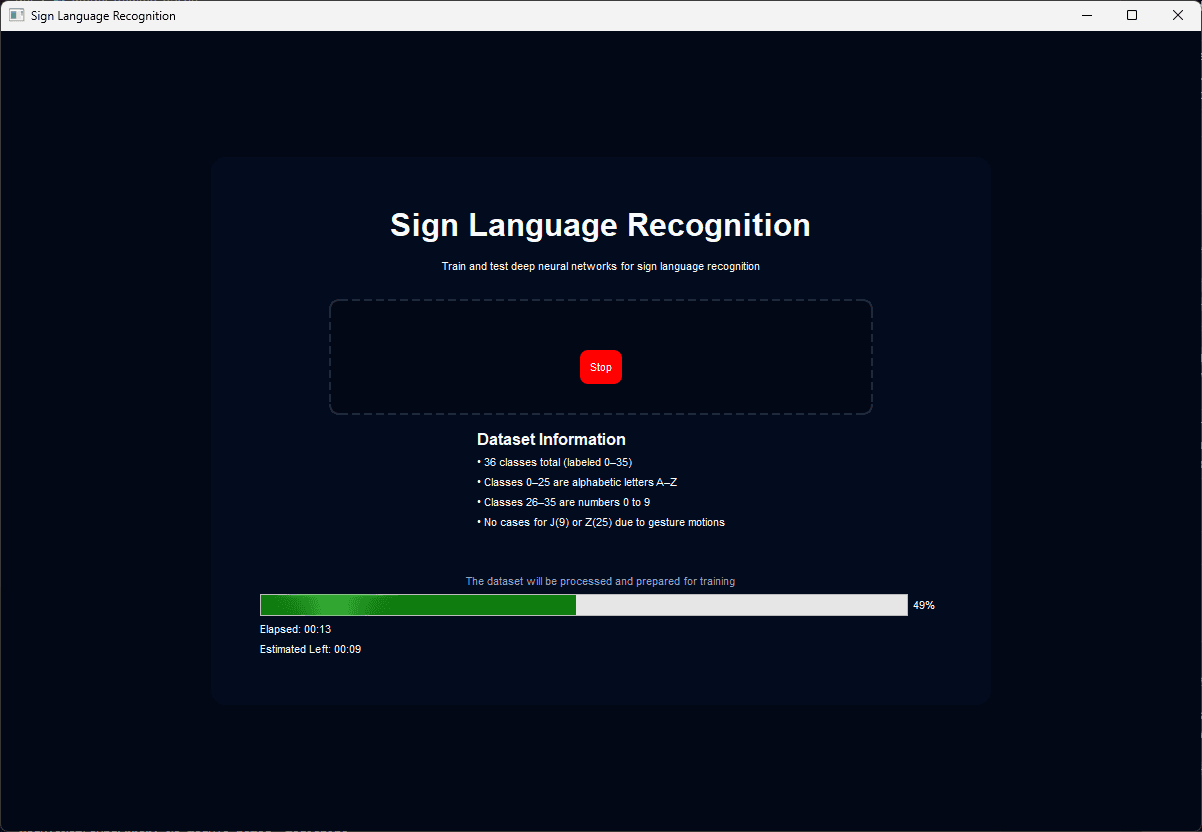The image size is (1202, 832).
Task: Click the Stop button to halt processing
Action: point(600,367)
